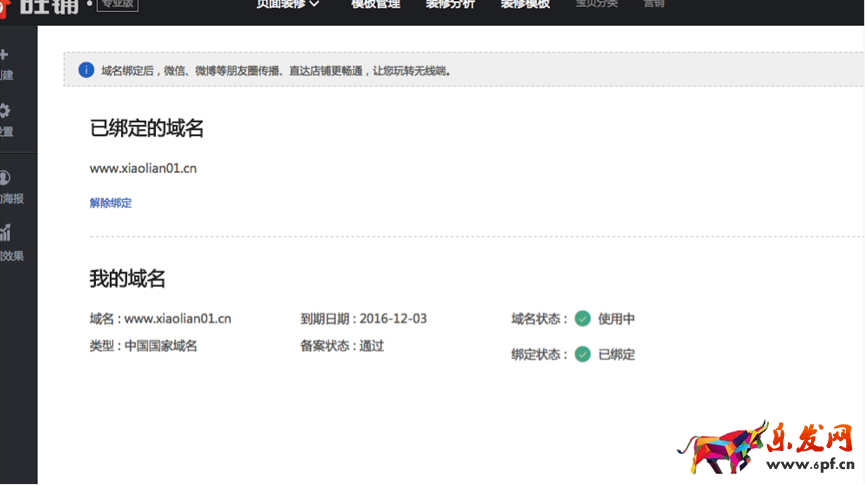Image resolution: width=865 pixels, height=485 pixels.
Task: Switch to 装修分析 in top navigation
Action: [450, 4]
